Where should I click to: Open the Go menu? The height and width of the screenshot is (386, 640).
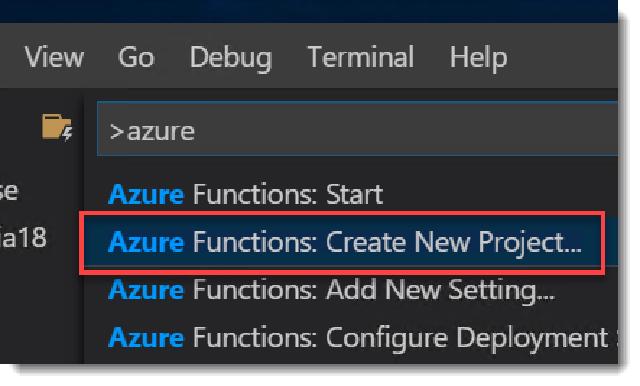(136, 57)
